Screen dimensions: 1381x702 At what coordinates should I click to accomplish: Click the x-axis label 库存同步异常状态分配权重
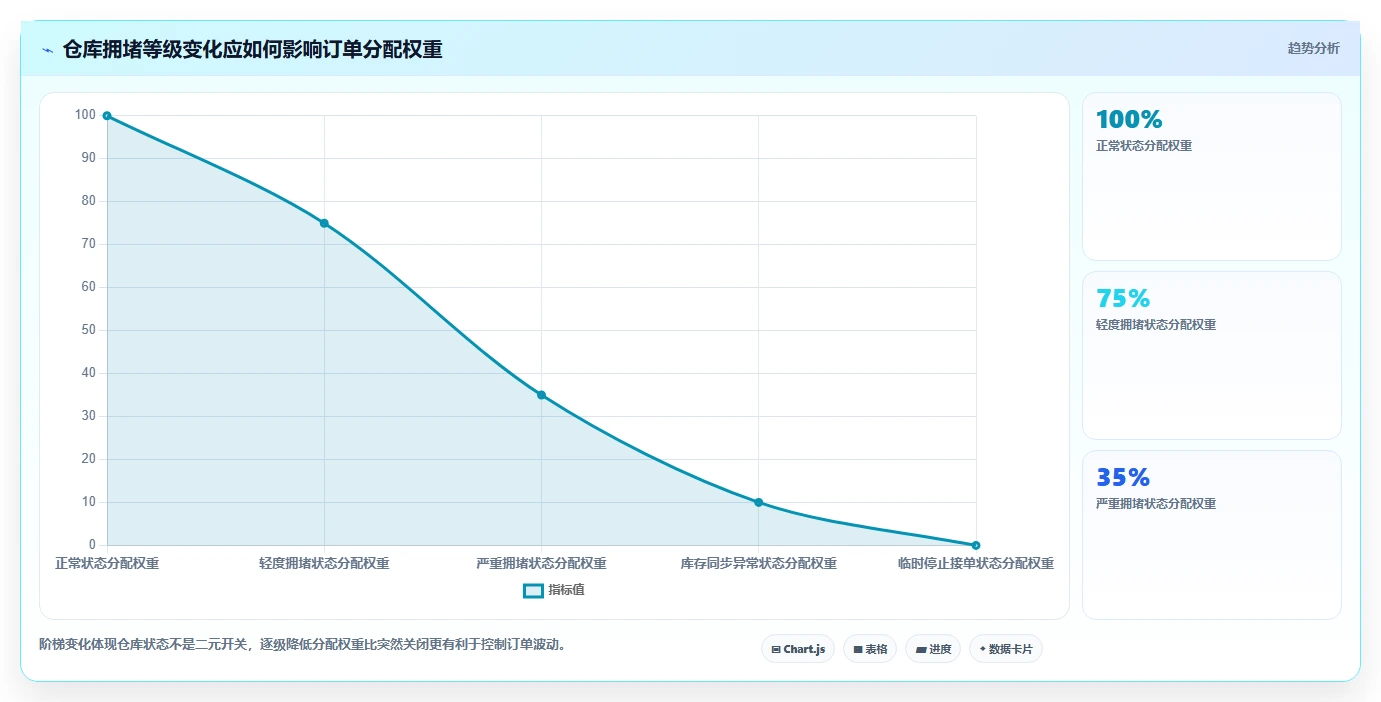758,564
